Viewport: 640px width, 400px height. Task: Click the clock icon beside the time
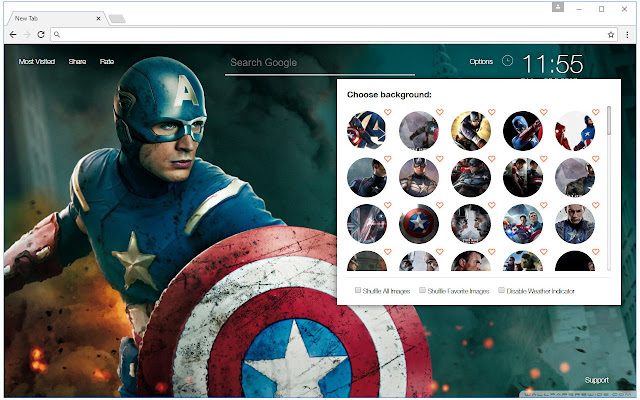click(x=507, y=61)
